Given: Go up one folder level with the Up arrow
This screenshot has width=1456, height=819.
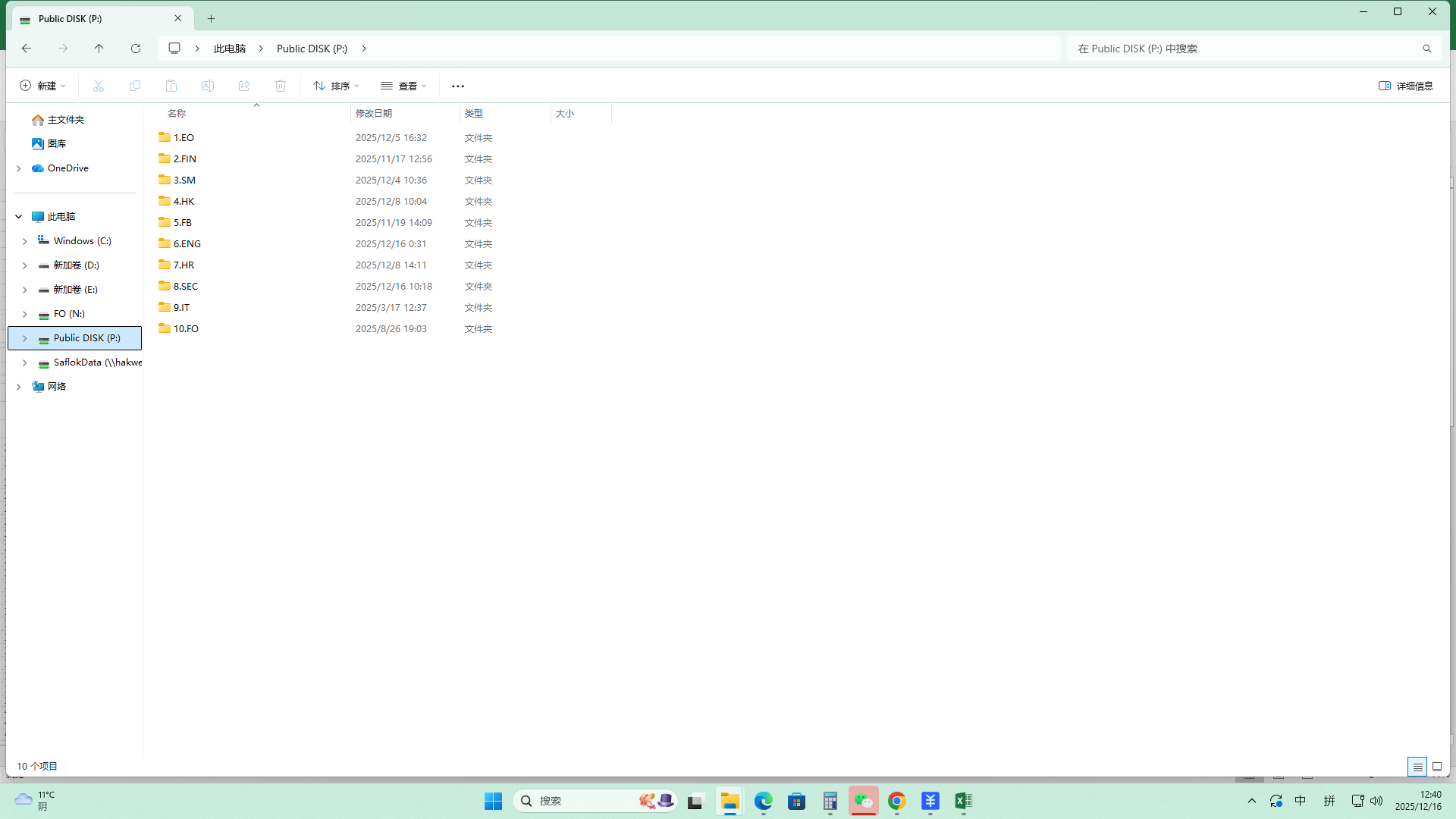Looking at the screenshot, I should click(99, 49).
